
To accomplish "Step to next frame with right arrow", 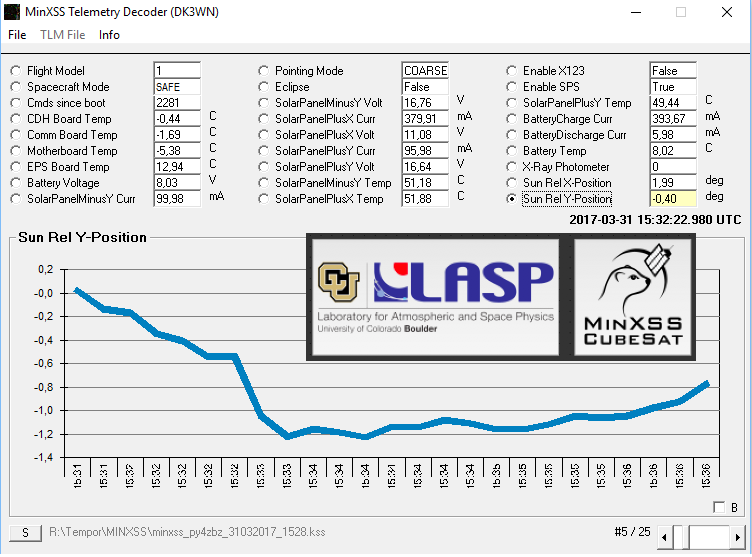I will (x=738, y=537).
